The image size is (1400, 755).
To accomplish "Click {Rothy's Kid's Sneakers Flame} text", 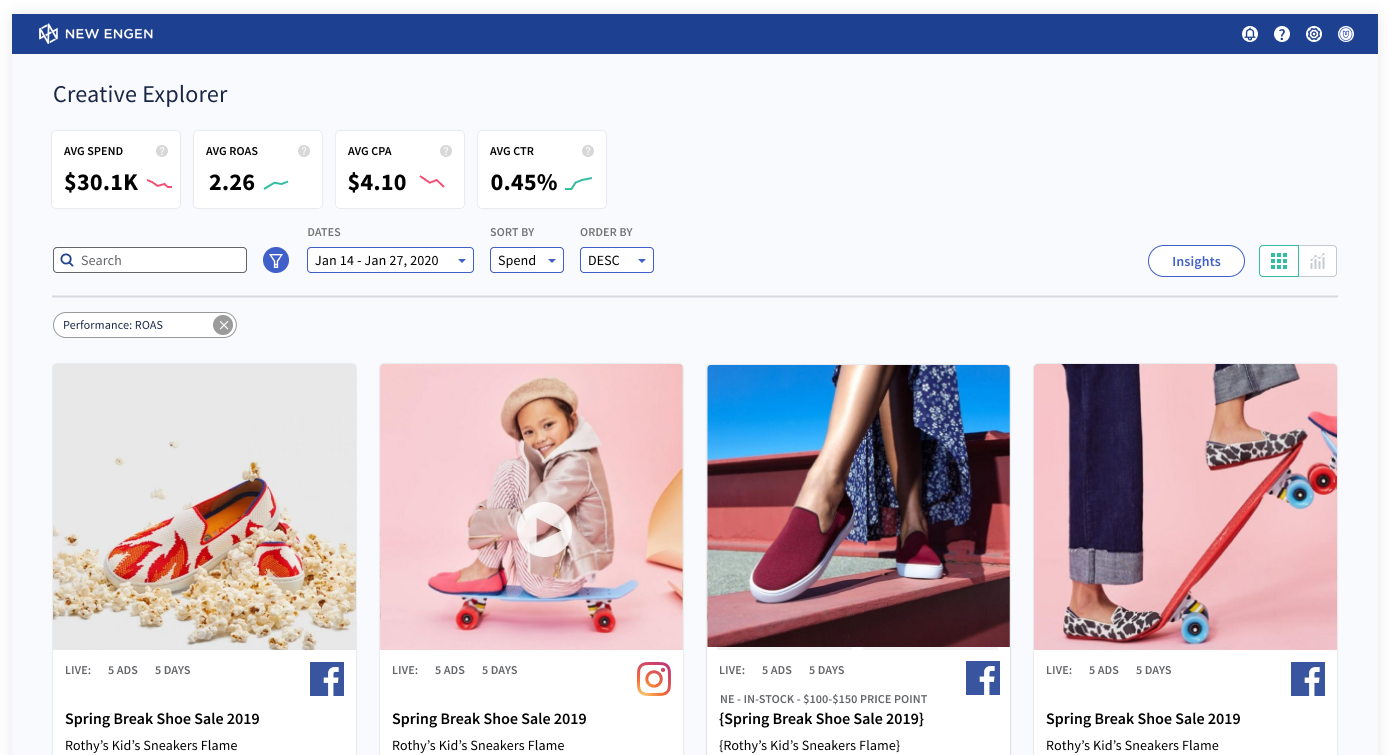I will tap(810, 745).
